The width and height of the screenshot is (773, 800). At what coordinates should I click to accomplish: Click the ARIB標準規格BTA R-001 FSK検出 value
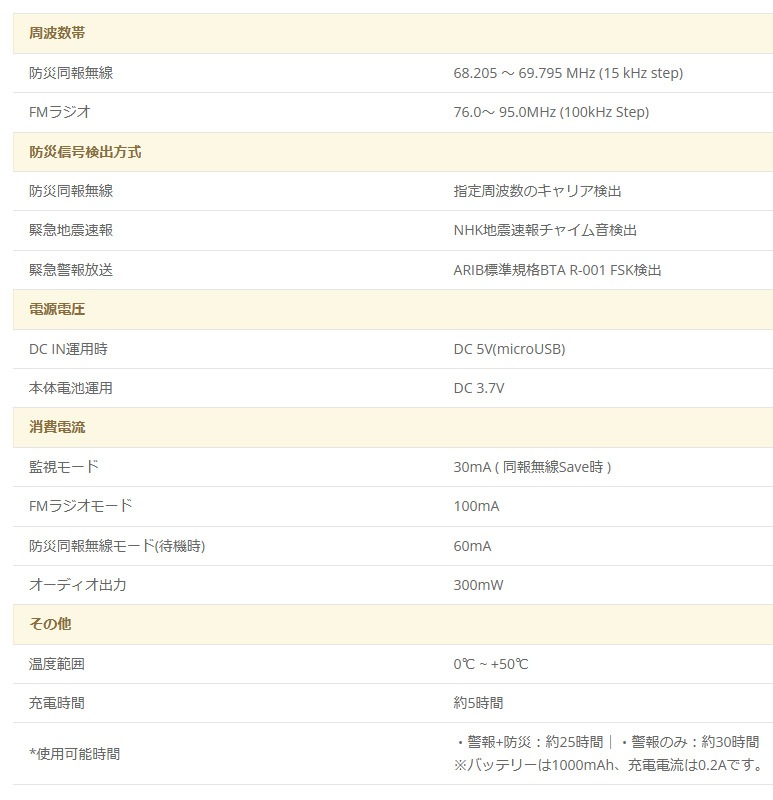(557, 270)
